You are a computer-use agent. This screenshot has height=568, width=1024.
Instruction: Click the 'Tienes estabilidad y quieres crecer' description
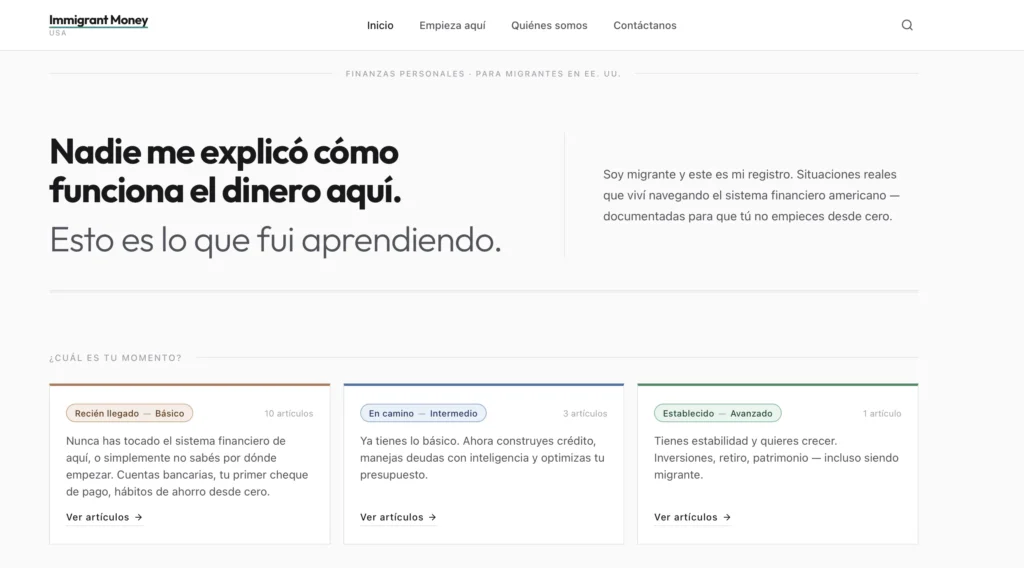click(x=776, y=458)
